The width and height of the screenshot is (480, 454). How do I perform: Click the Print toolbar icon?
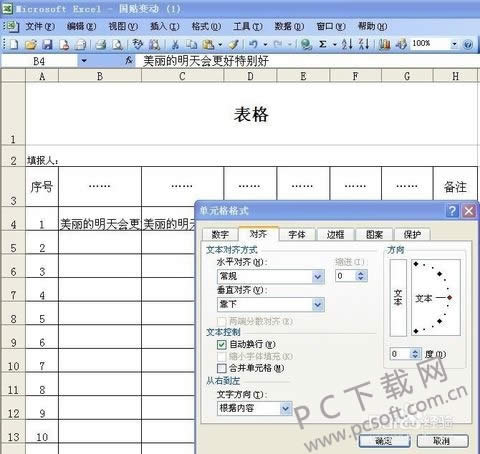[101, 44]
